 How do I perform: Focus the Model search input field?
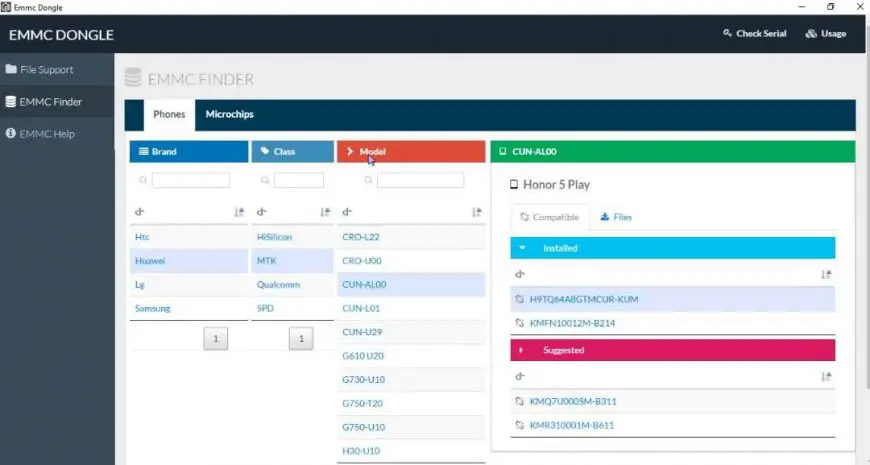[x=420, y=180]
